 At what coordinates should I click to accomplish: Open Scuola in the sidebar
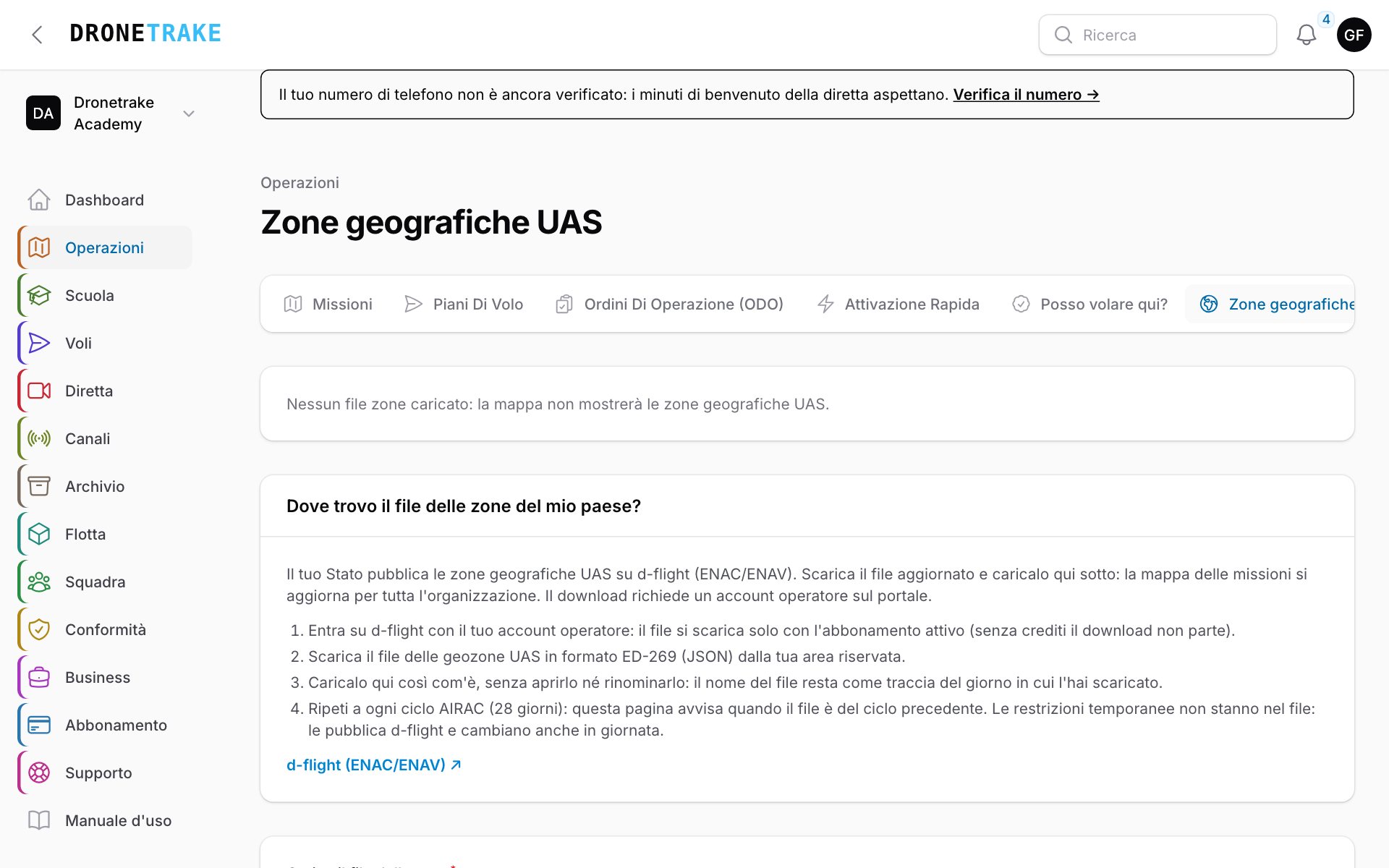(x=106, y=295)
